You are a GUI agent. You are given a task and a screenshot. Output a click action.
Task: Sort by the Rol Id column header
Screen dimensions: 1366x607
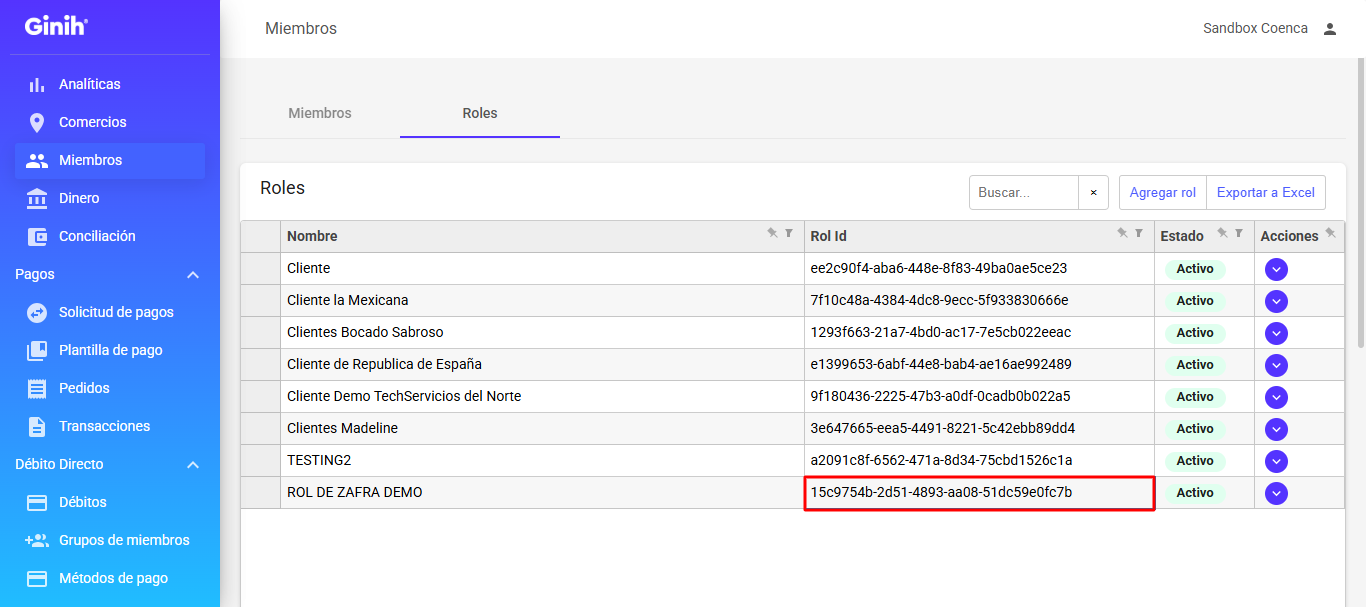[828, 236]
